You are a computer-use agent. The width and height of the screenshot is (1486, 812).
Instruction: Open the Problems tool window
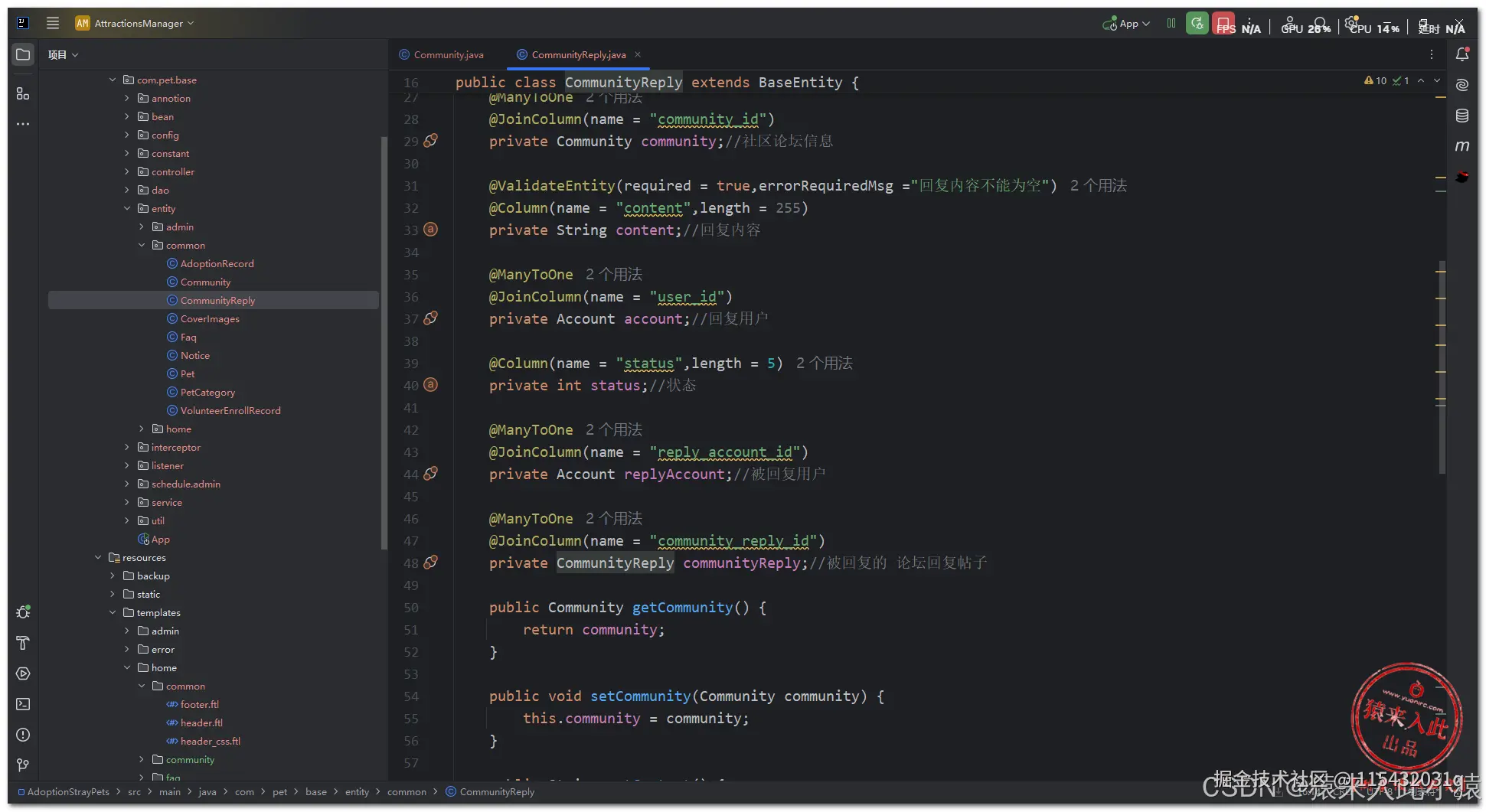point(23,735)
